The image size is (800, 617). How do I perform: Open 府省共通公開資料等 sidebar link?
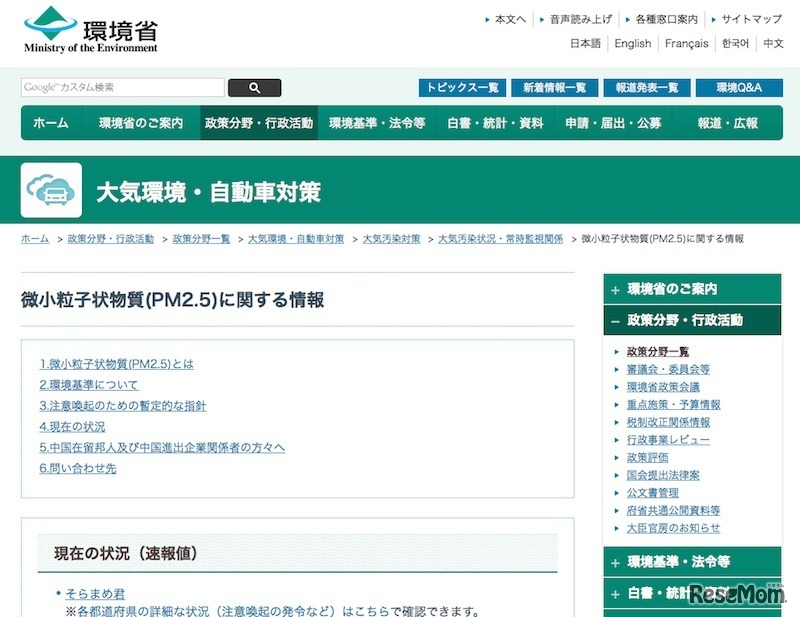click(x=673, y=510)
